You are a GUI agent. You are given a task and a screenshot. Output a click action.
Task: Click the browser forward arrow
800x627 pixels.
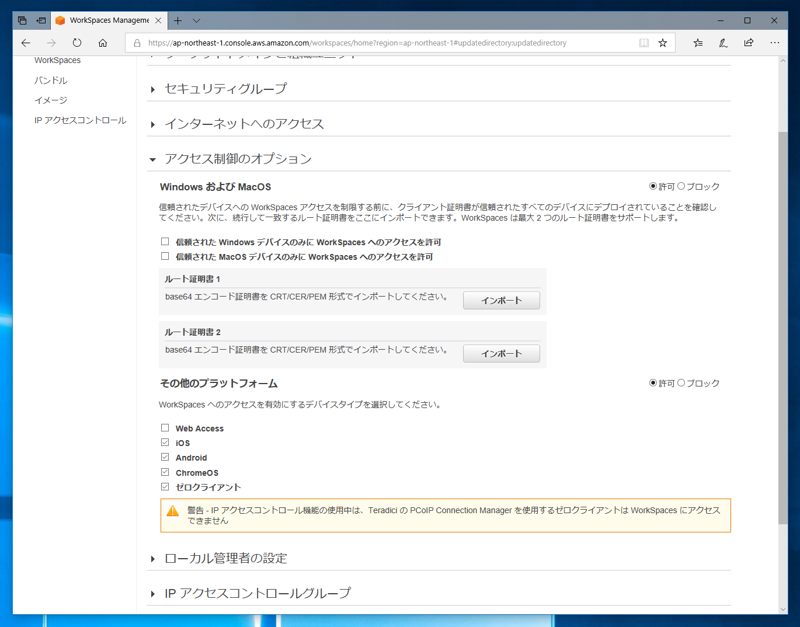(x=51, y=43)
